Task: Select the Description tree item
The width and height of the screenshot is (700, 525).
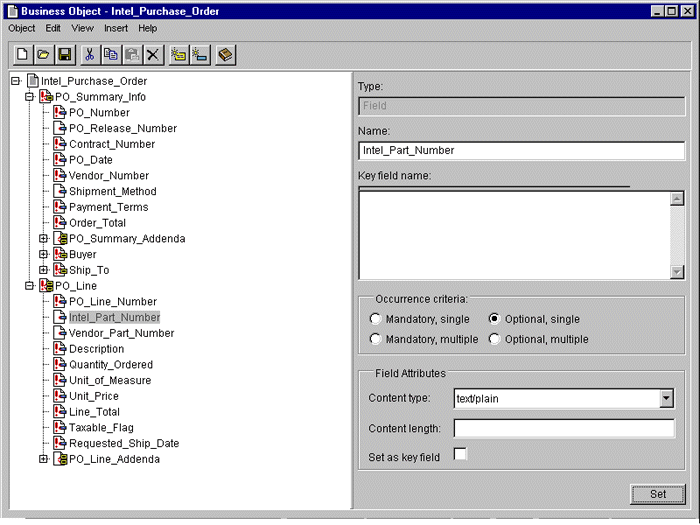Action: tap(96, 349)
